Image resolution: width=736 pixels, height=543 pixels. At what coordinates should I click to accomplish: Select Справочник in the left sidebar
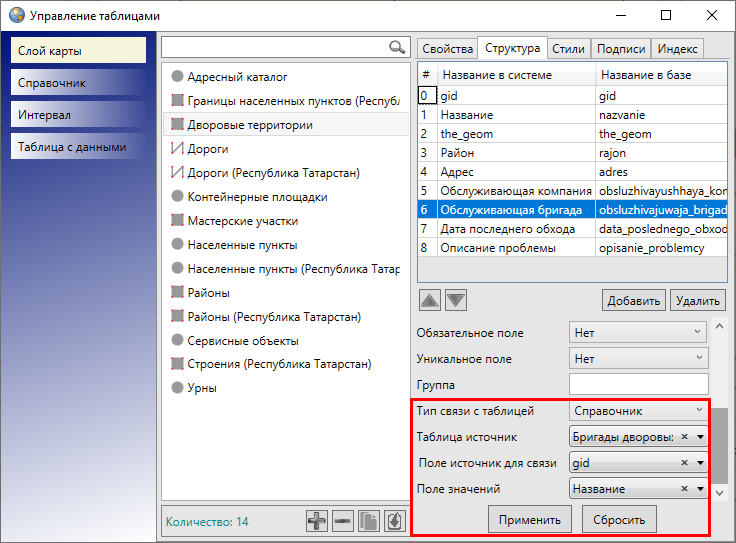tap(79, 83)
